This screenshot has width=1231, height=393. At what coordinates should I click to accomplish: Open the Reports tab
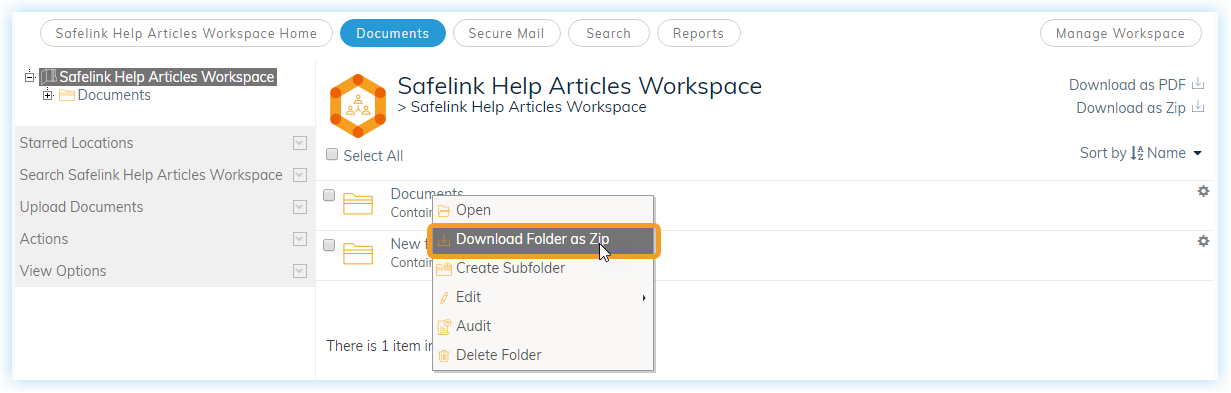coord(699,33)
